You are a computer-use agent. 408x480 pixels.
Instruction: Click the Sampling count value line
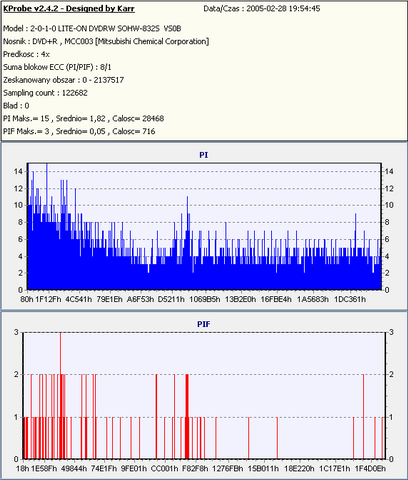[45, 93]
